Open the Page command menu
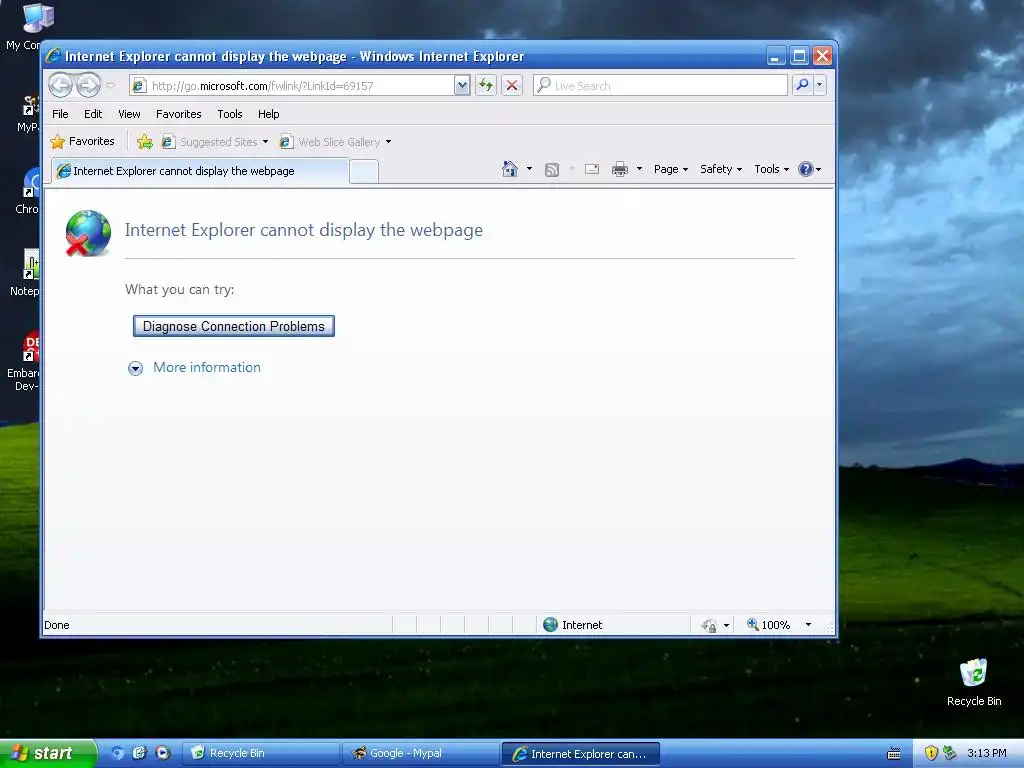The width and height of the screenshot is (1024, 768). (671, 169)
